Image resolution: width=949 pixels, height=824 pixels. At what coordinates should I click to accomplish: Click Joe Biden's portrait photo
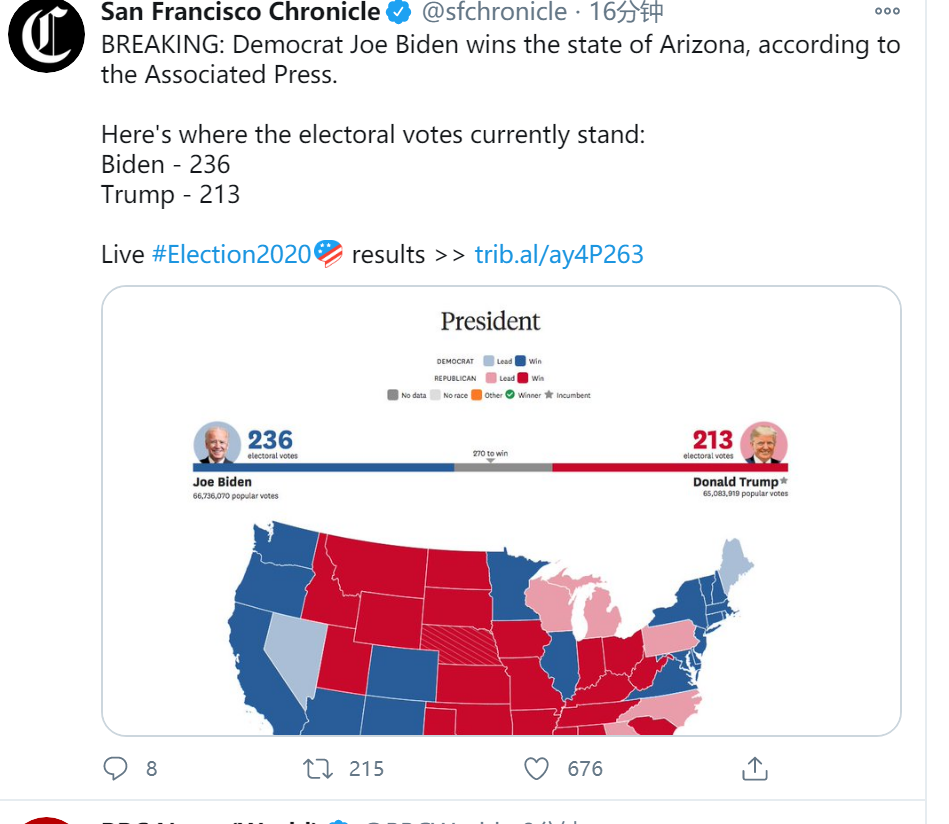pyautogui.click(x=217, y=444)
